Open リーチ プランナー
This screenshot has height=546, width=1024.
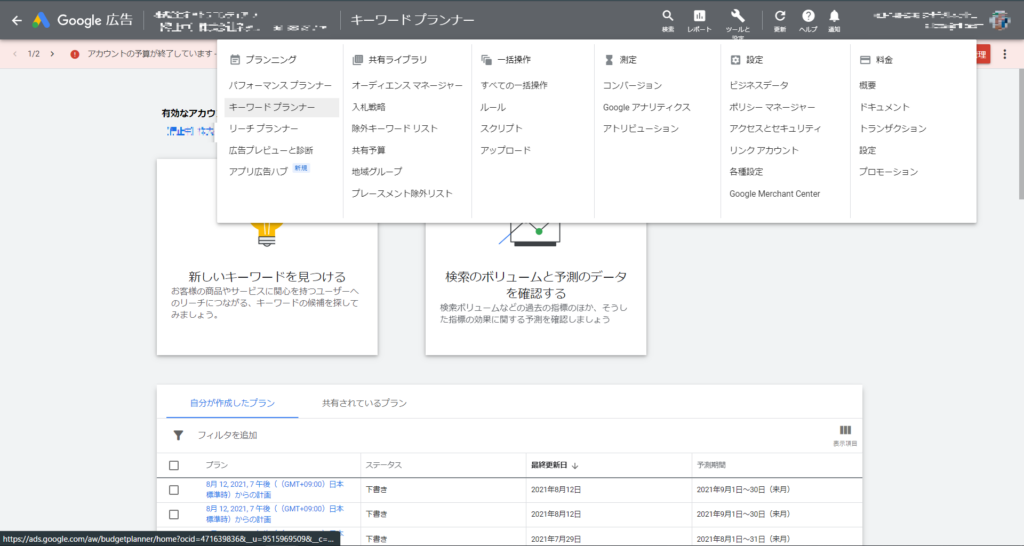coord(263,129)
